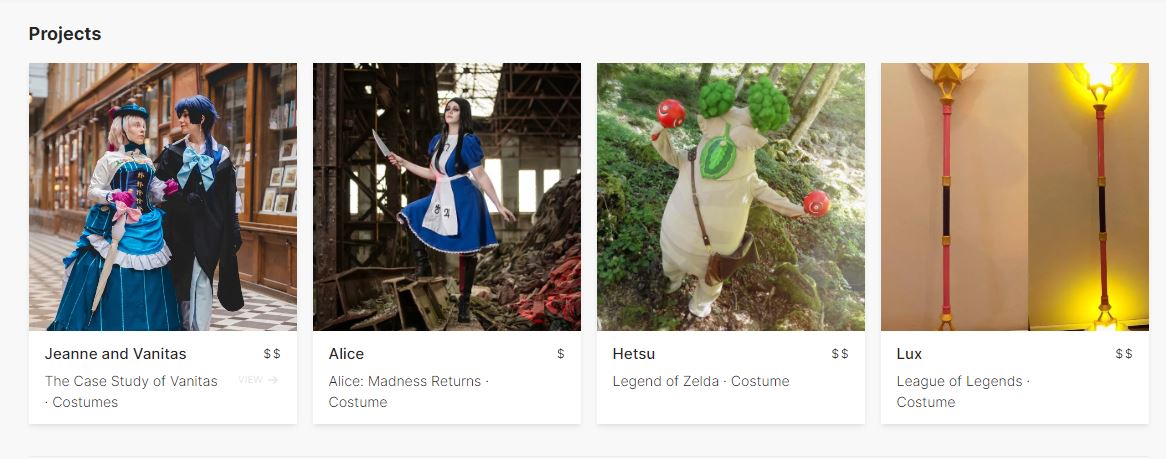Image resolution: width=1166 pixels, height=459 pixels.
Task: Click the Hetsu project title
Action: (634, 354)
